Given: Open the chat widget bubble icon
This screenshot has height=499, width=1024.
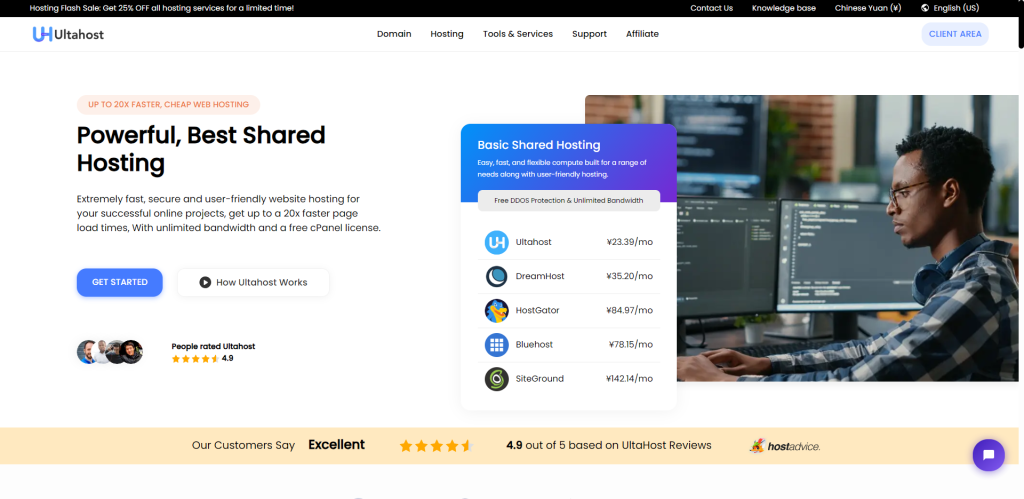Looking at the screenshot, I should [988, 455].
